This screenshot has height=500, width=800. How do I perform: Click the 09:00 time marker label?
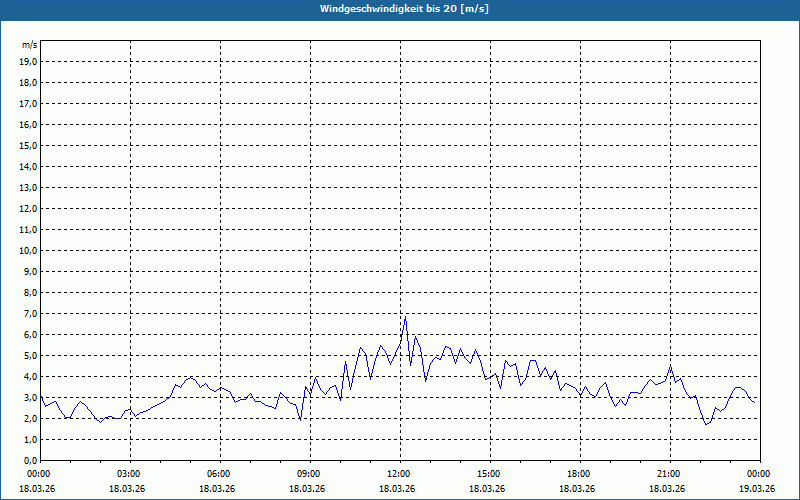[308, 473]
